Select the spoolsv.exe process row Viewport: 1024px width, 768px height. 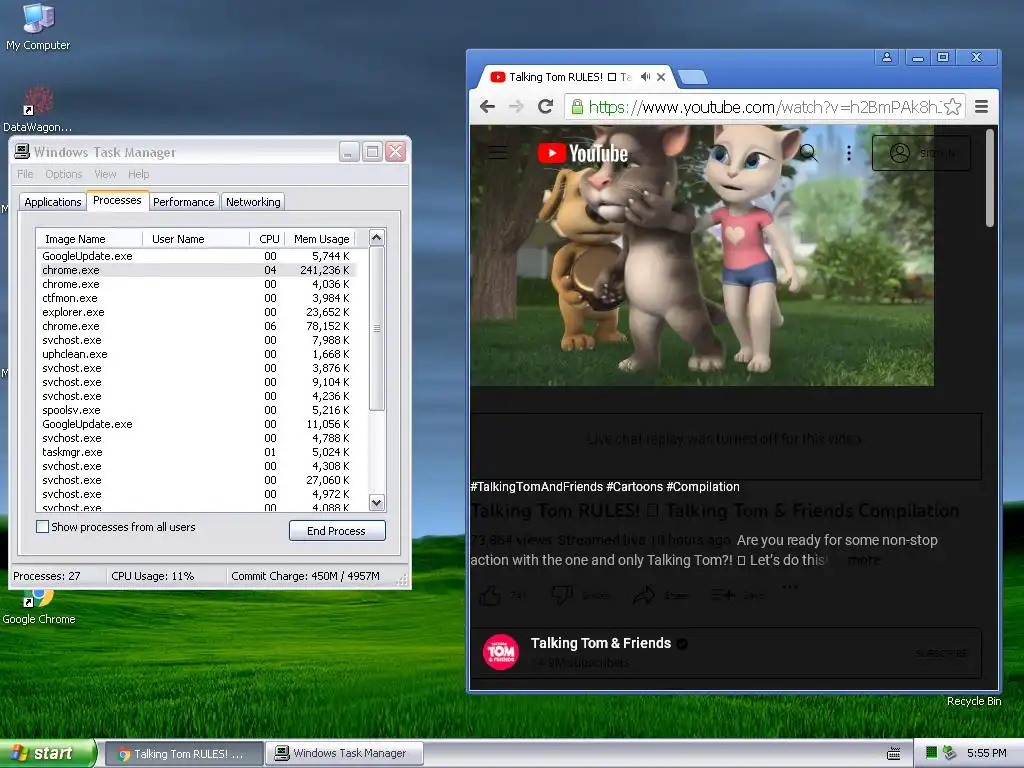(197, 410)
